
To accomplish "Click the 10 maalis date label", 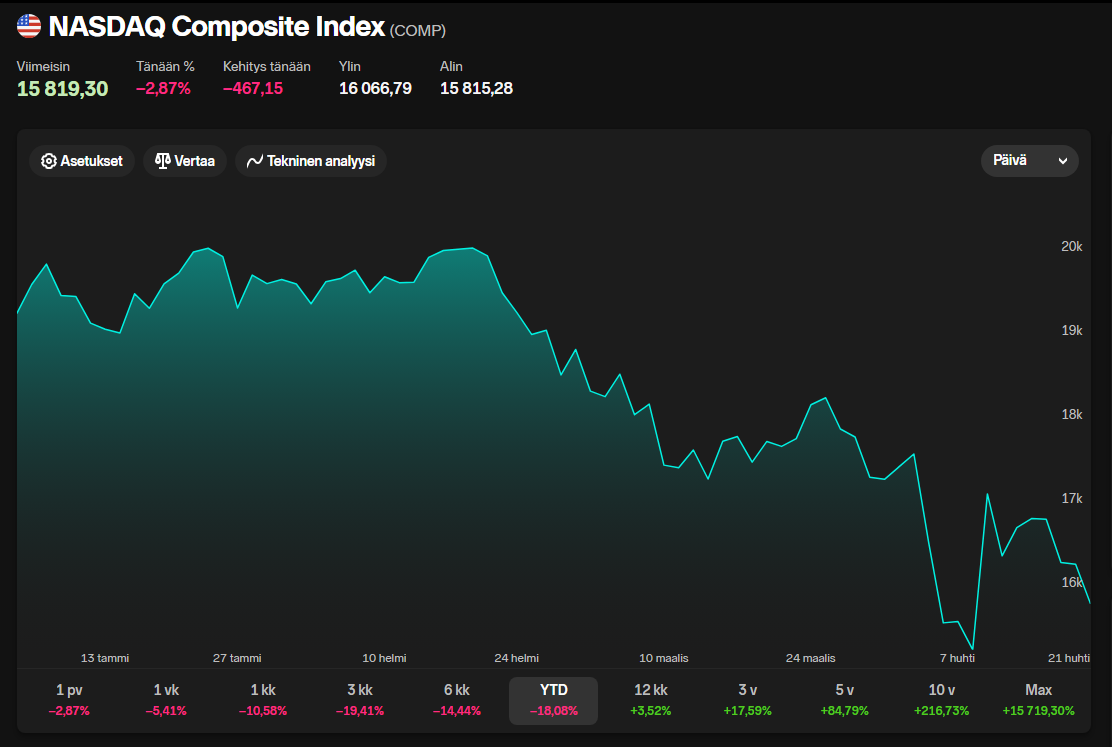I will (664, 658).
